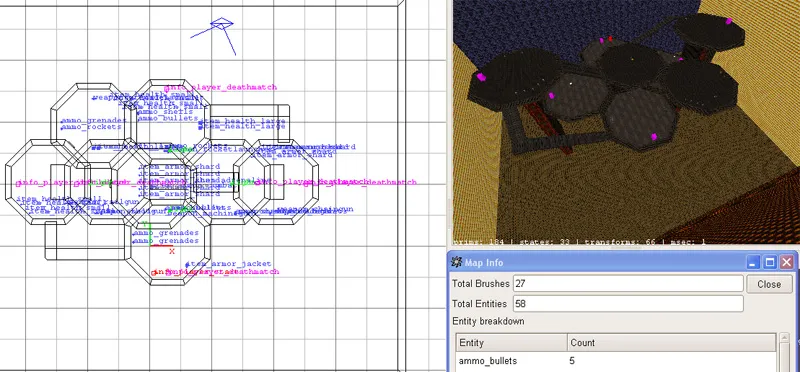Click the Close button in Map Info
This screenshot has height=372, width=800.
pyautogui.click(x=769, y=284)
